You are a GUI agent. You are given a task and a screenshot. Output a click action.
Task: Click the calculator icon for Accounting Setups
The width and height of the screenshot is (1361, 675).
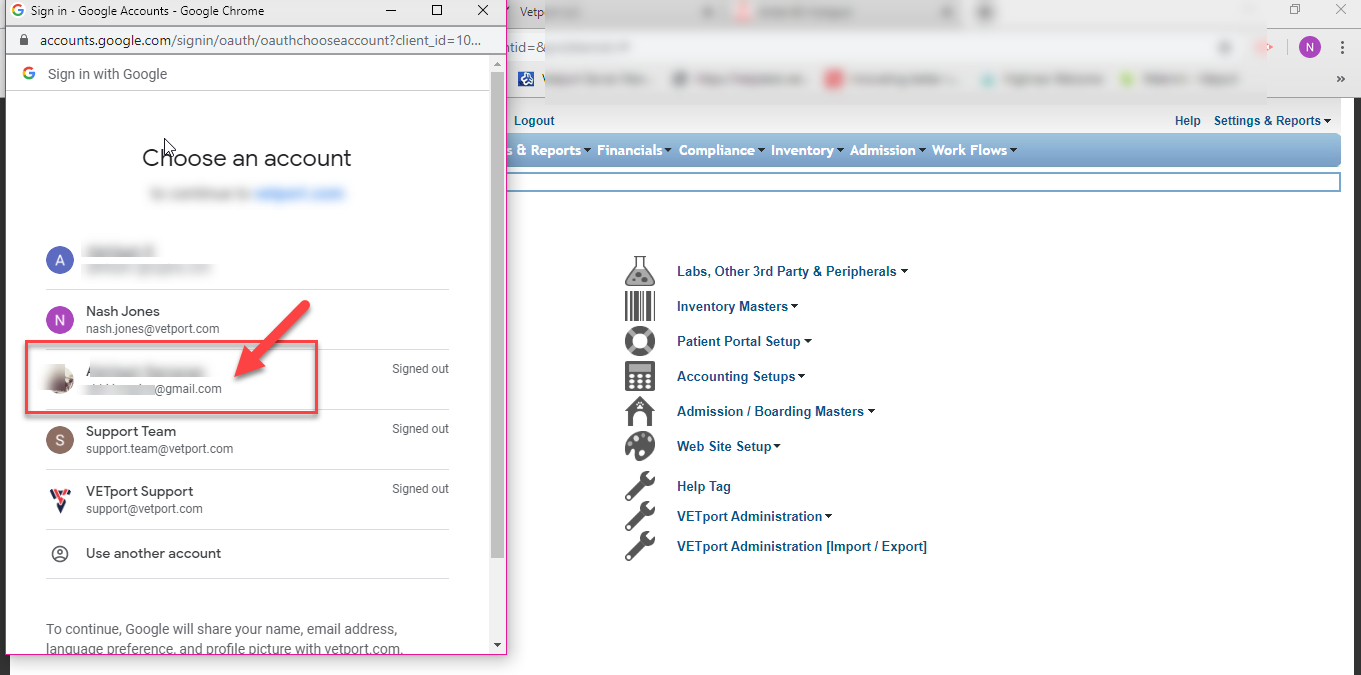(x=639, y=376)
